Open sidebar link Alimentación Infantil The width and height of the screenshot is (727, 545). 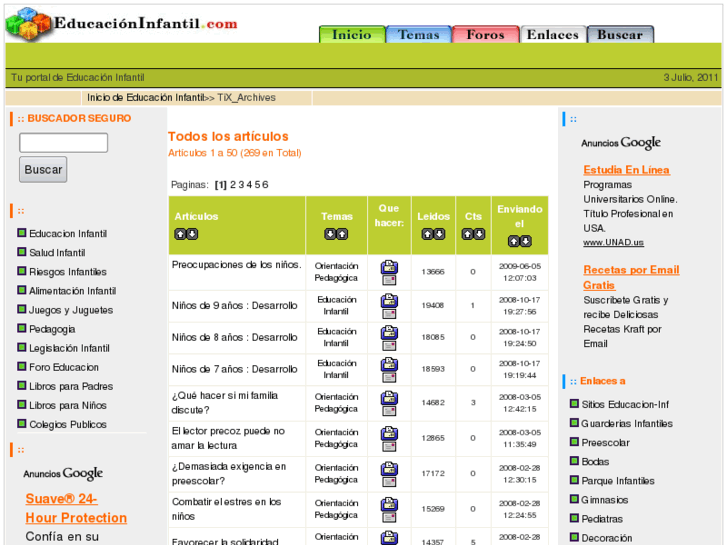click(x=72, y=290)
